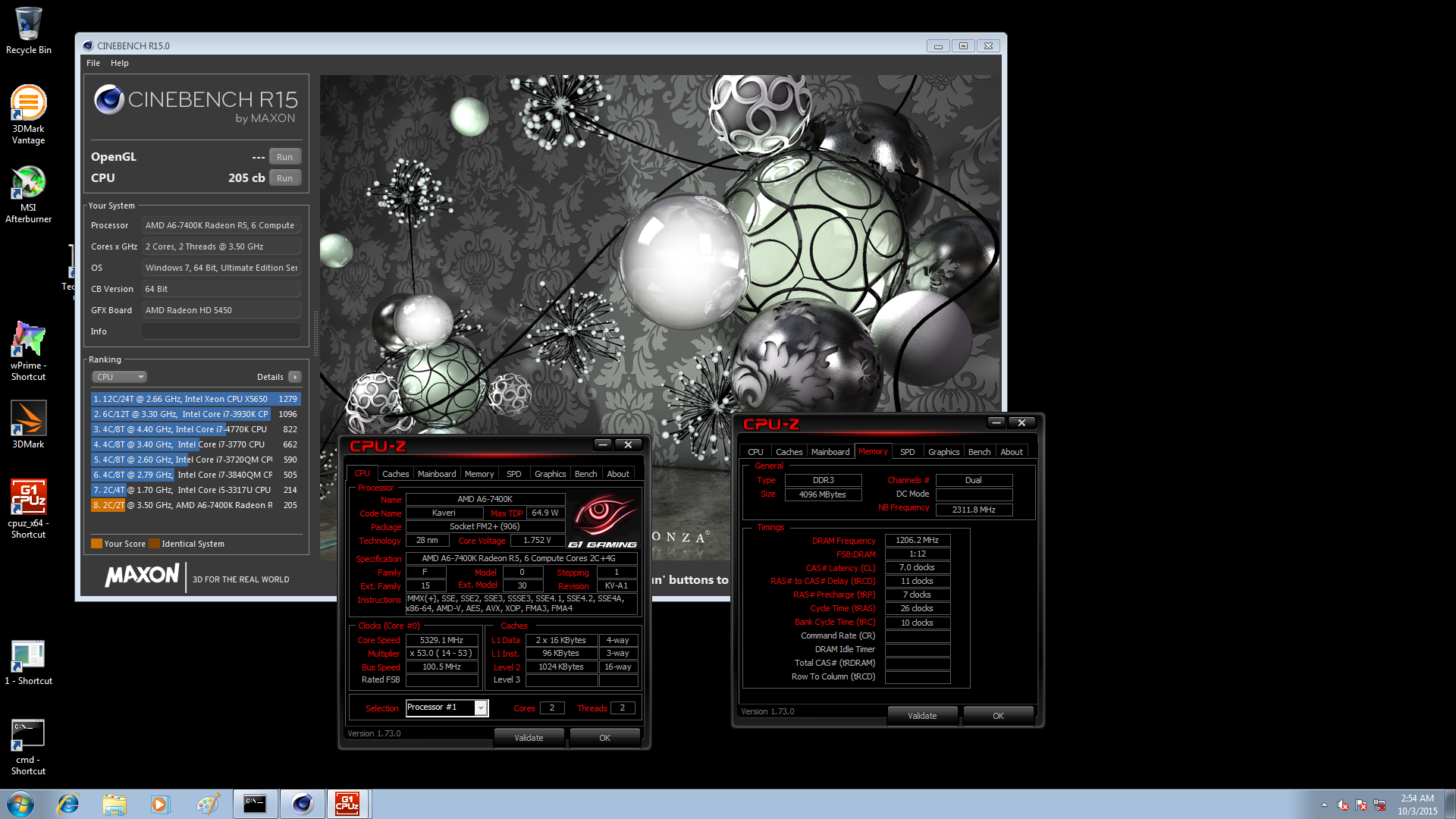This screenshot has height=819, width=1456.
Task: Switch to command prompt taskbar button
Action: coord(255,804)
